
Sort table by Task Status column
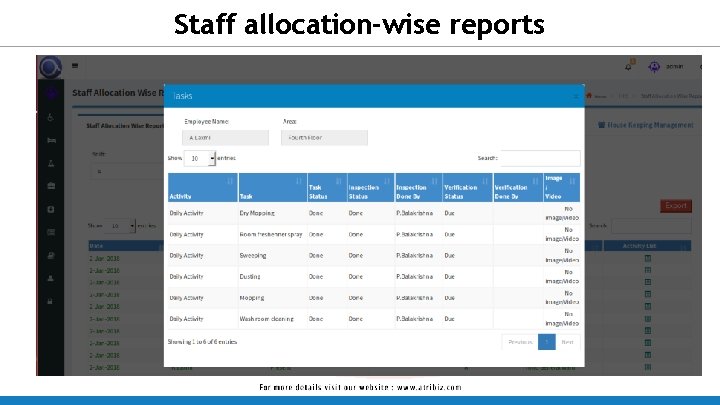327,187
